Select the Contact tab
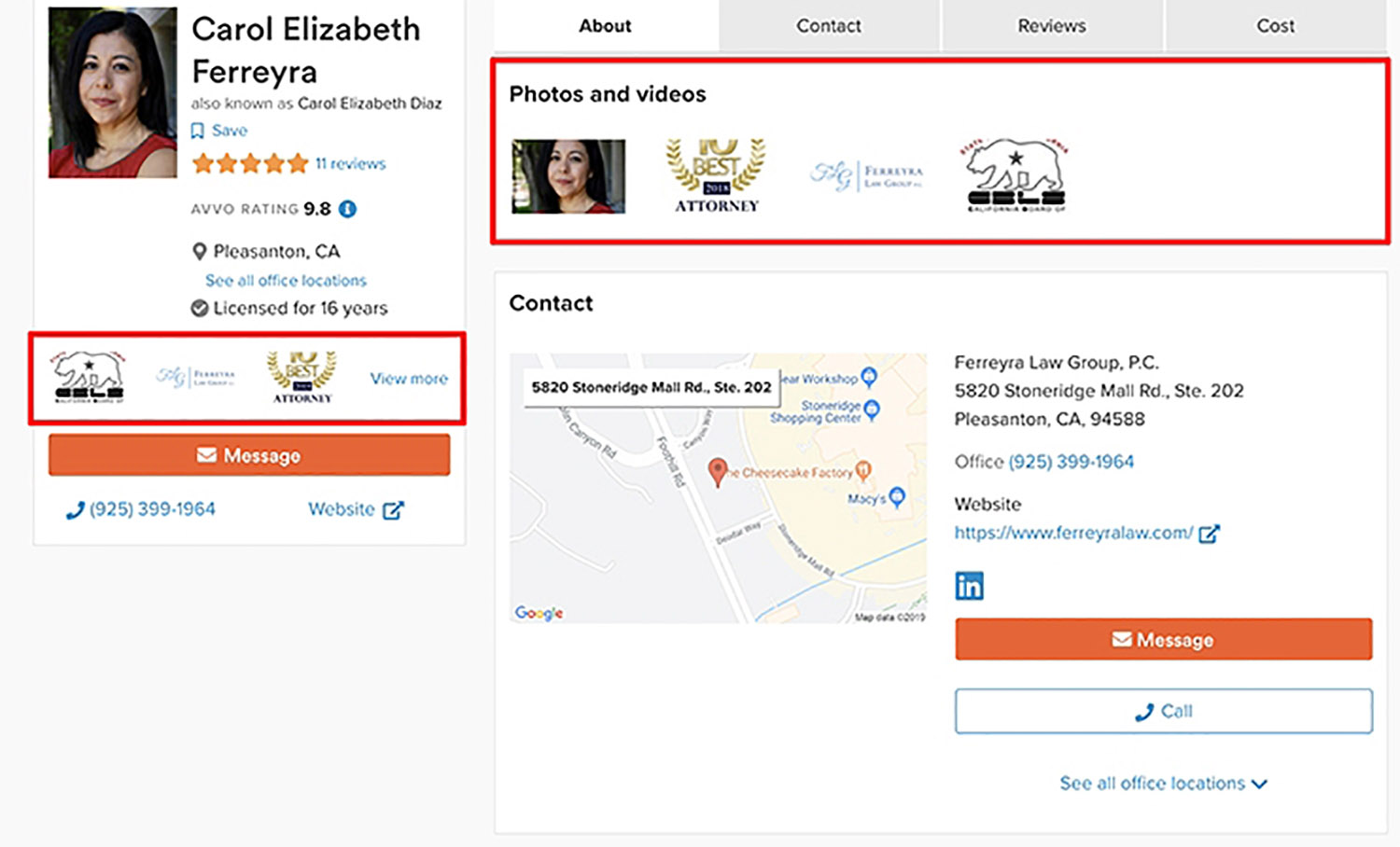The image size is (1400, 847). pos(828,26)
